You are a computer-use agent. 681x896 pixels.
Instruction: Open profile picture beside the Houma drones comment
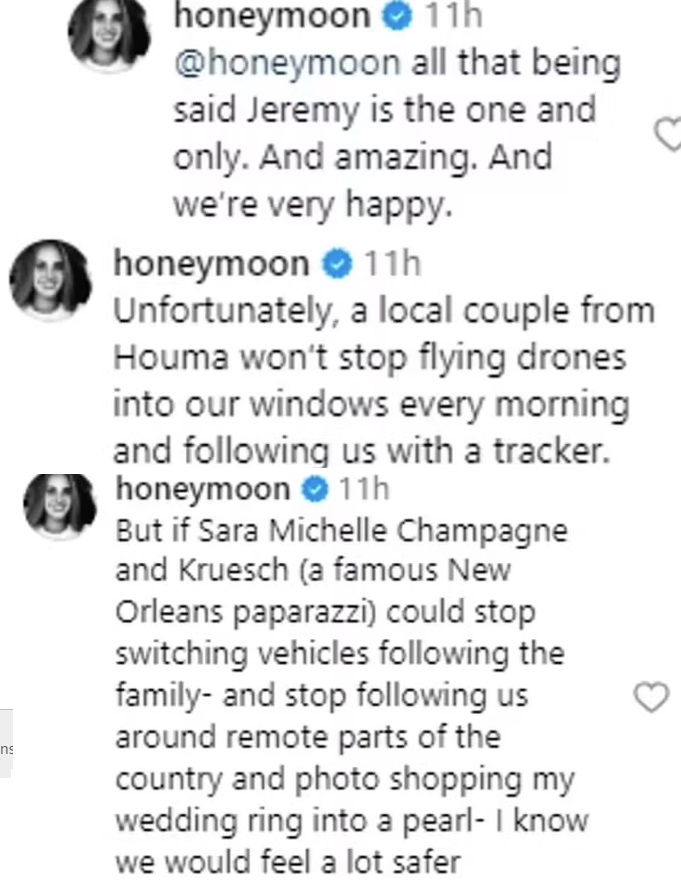50,279
